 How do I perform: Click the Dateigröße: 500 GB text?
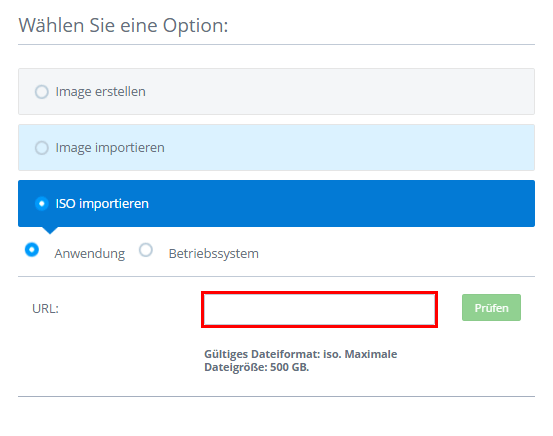coord(256,367)
